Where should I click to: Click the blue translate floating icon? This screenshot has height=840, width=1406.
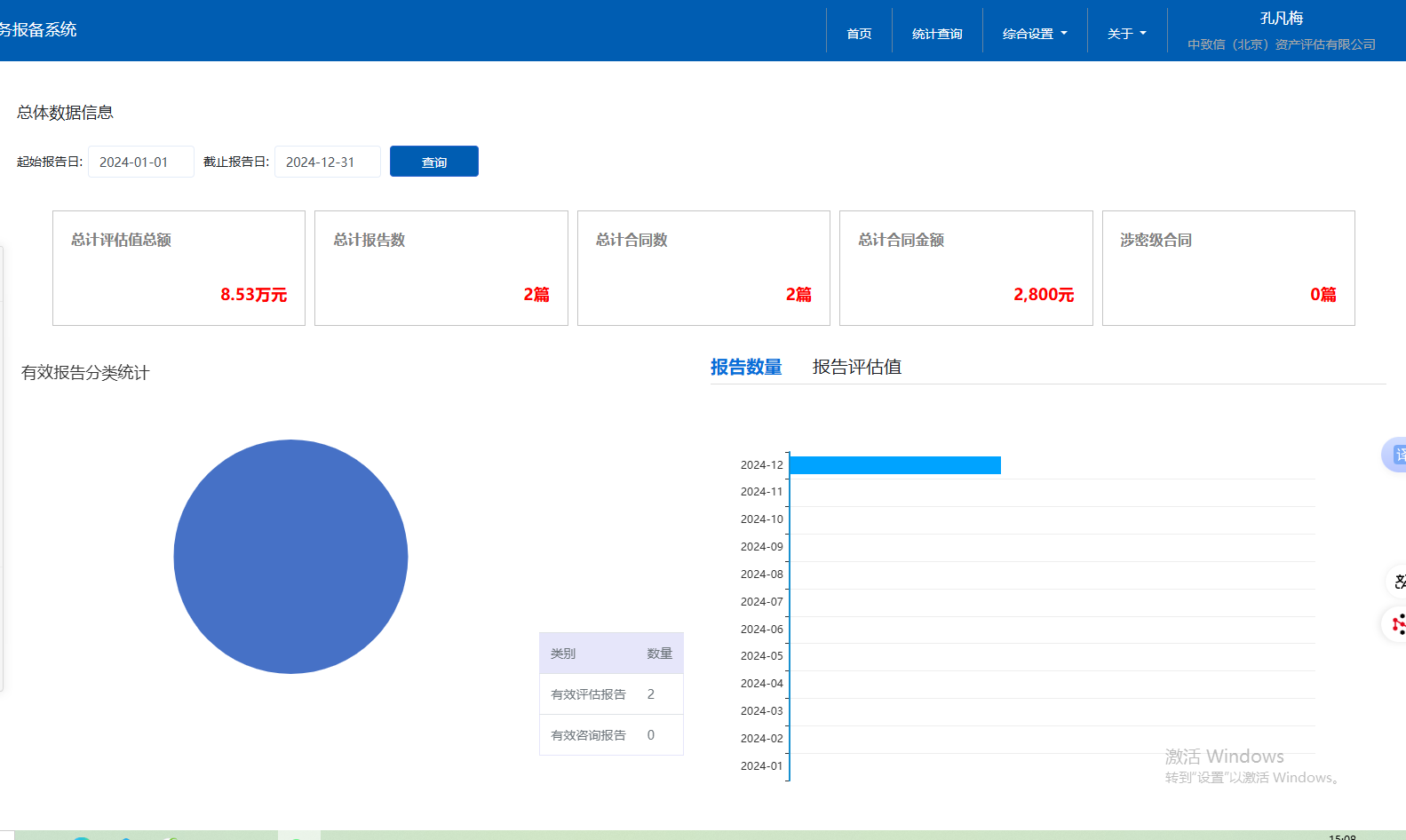click(1395, 455)
